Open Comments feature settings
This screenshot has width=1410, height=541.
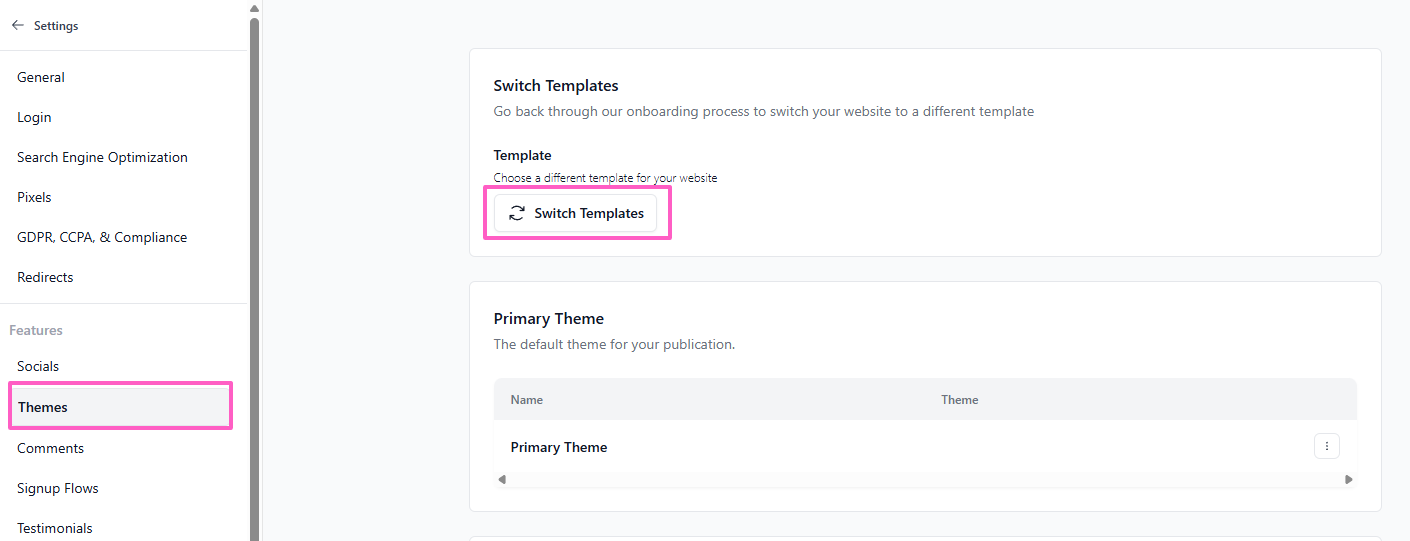50,448
